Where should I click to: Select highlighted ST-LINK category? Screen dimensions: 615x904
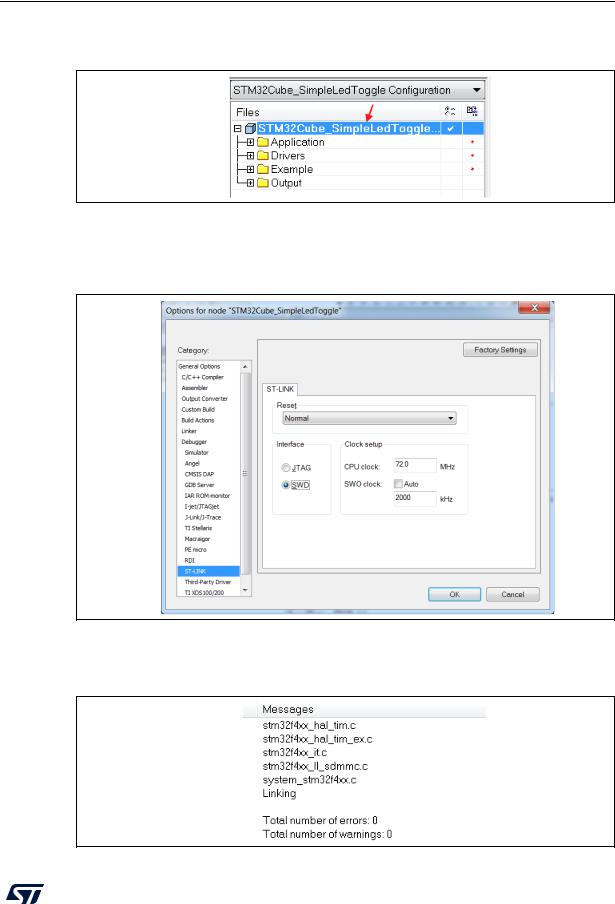click(209, 571)
